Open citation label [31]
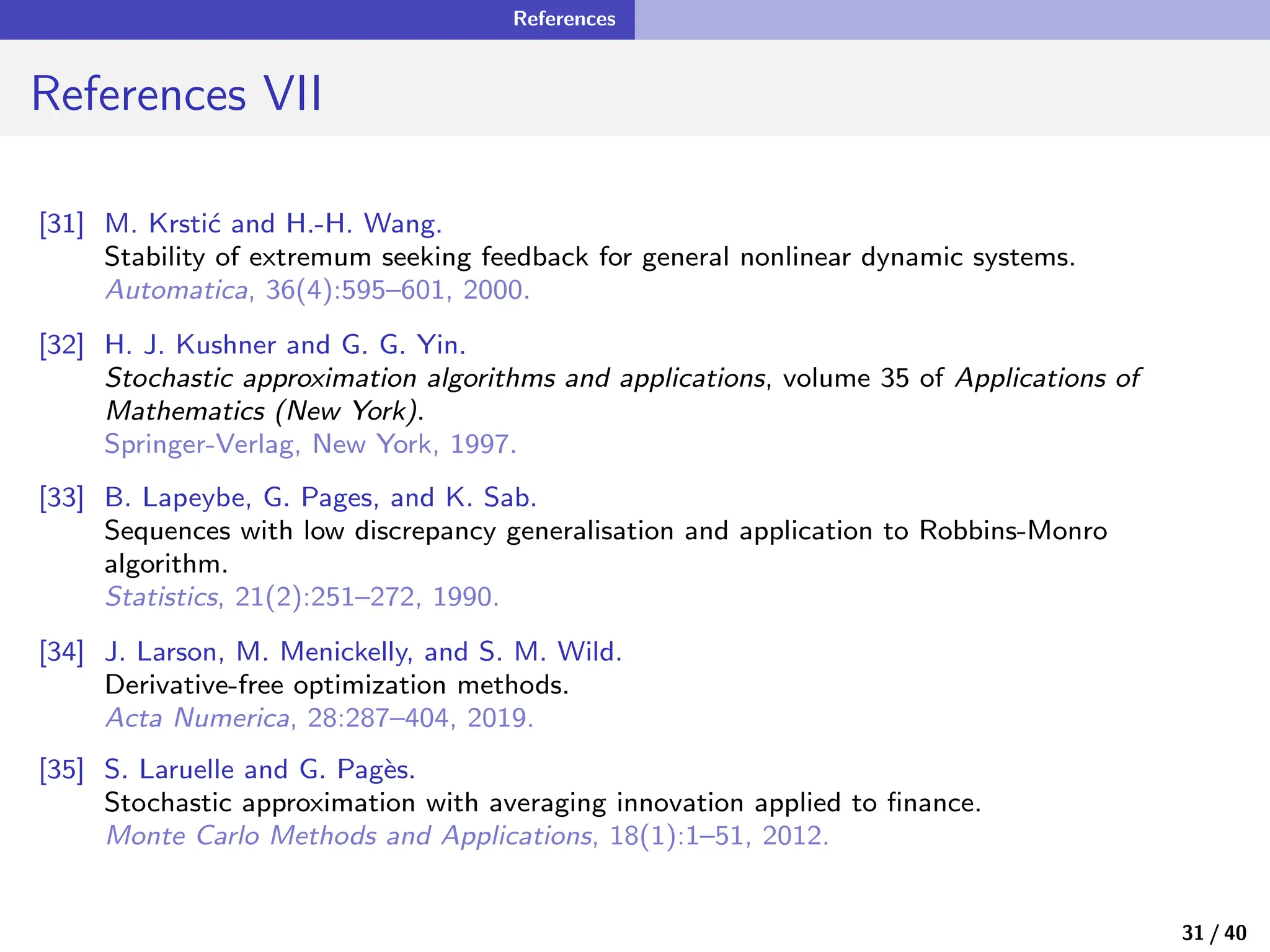Screen dimensions: 1270x952 click(61, 224)
